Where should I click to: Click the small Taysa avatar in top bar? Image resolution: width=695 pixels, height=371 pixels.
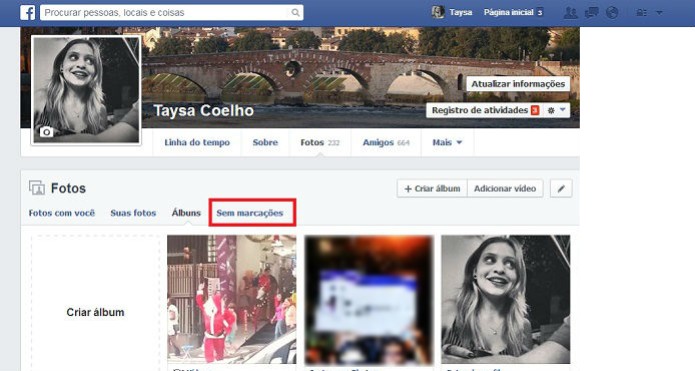438,12
